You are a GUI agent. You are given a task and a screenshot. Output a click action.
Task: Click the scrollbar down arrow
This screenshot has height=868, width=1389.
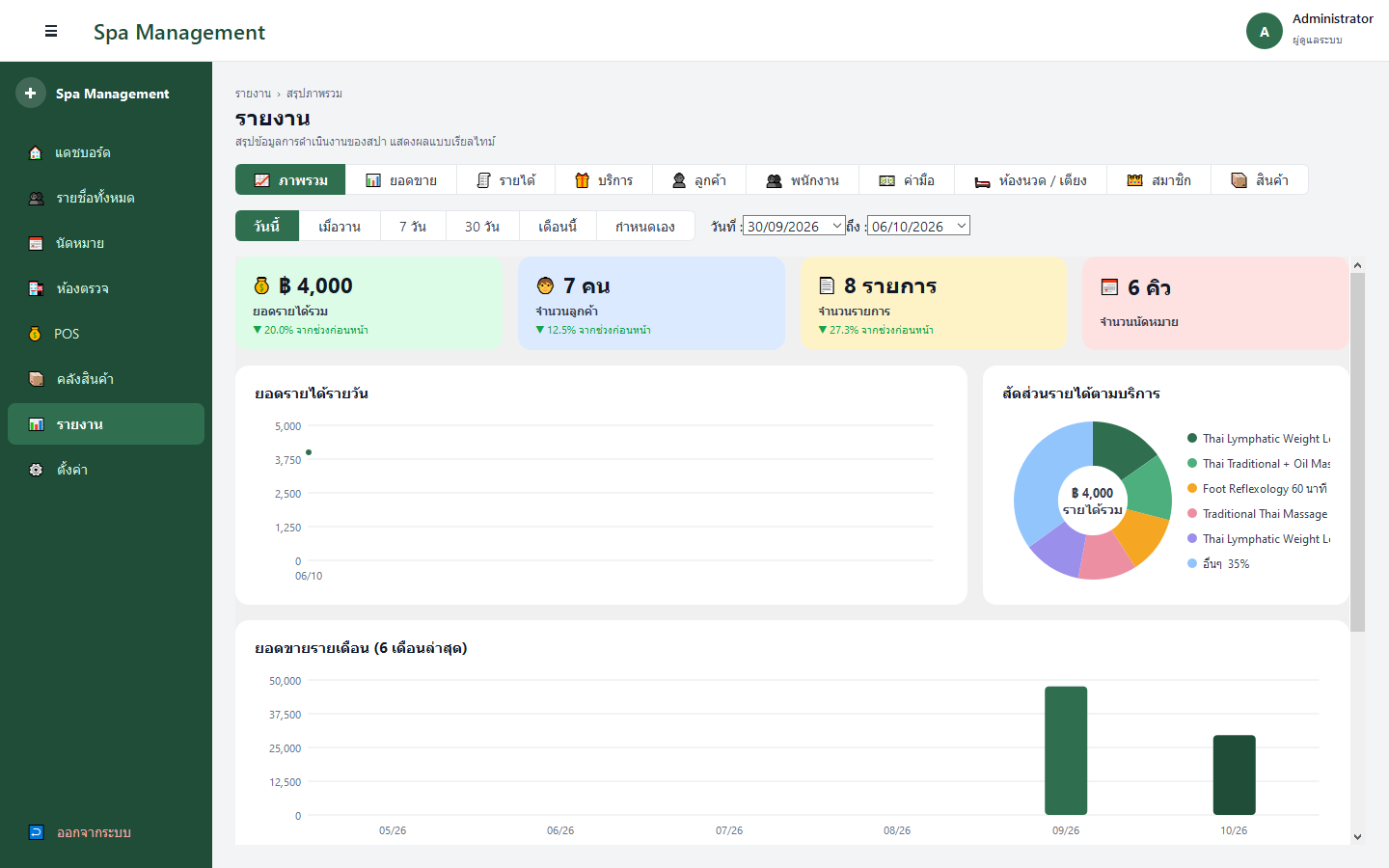pyautogui.click(x=1357, y=837)
